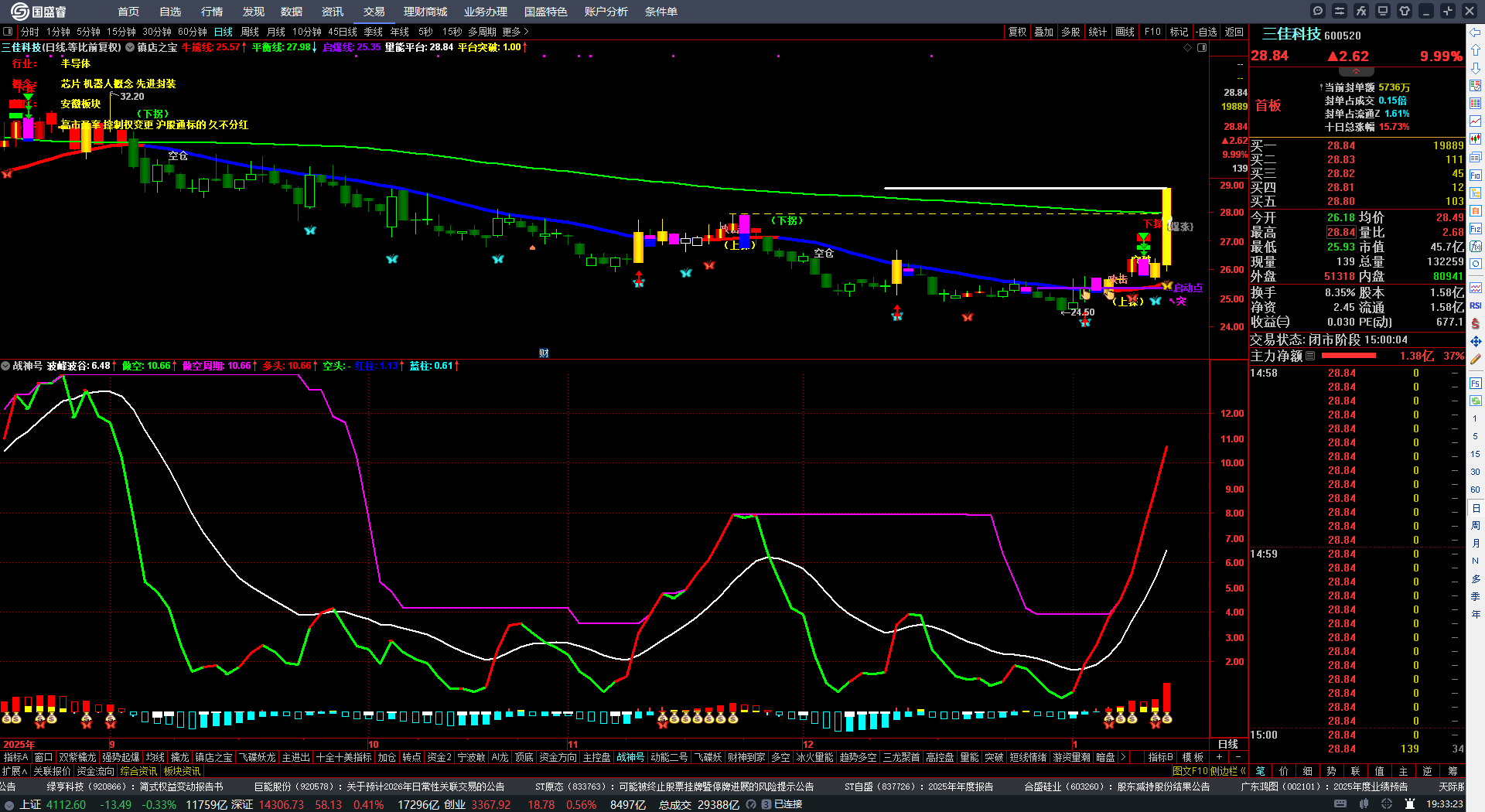
Task: Open the formula fx manager icon
Action: 1361,11
